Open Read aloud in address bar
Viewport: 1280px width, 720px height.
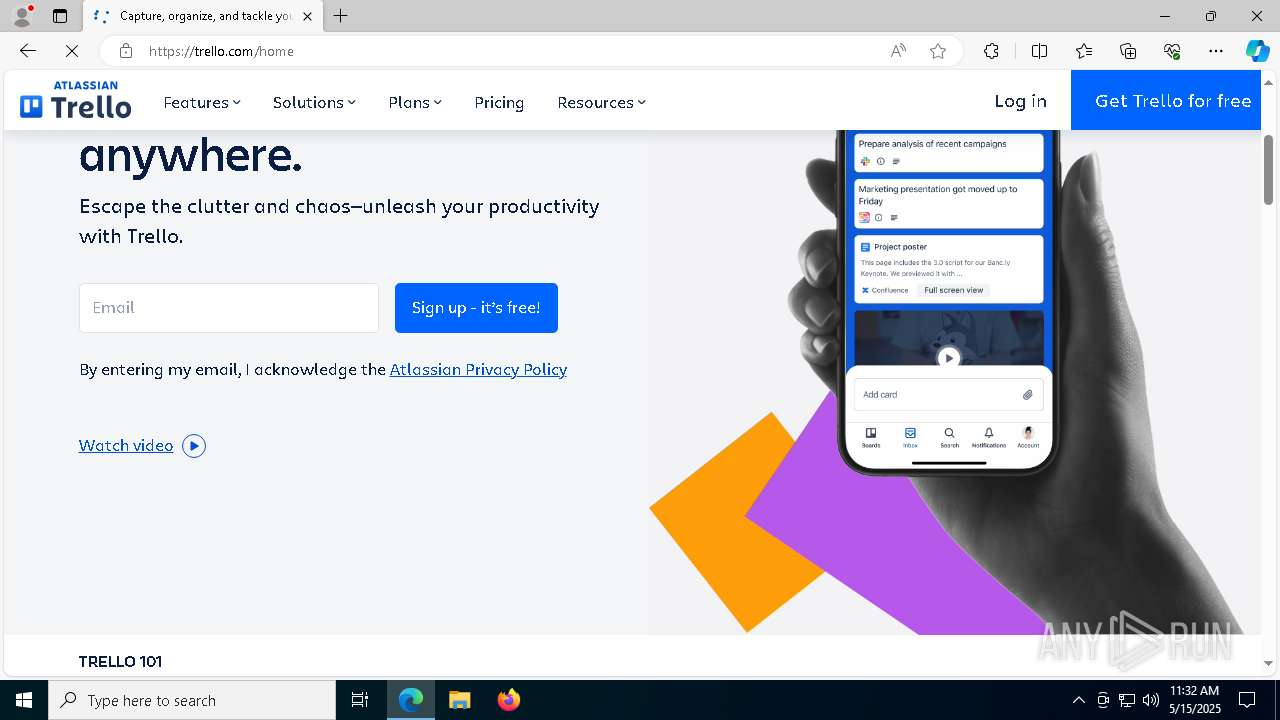coord(898,51)
